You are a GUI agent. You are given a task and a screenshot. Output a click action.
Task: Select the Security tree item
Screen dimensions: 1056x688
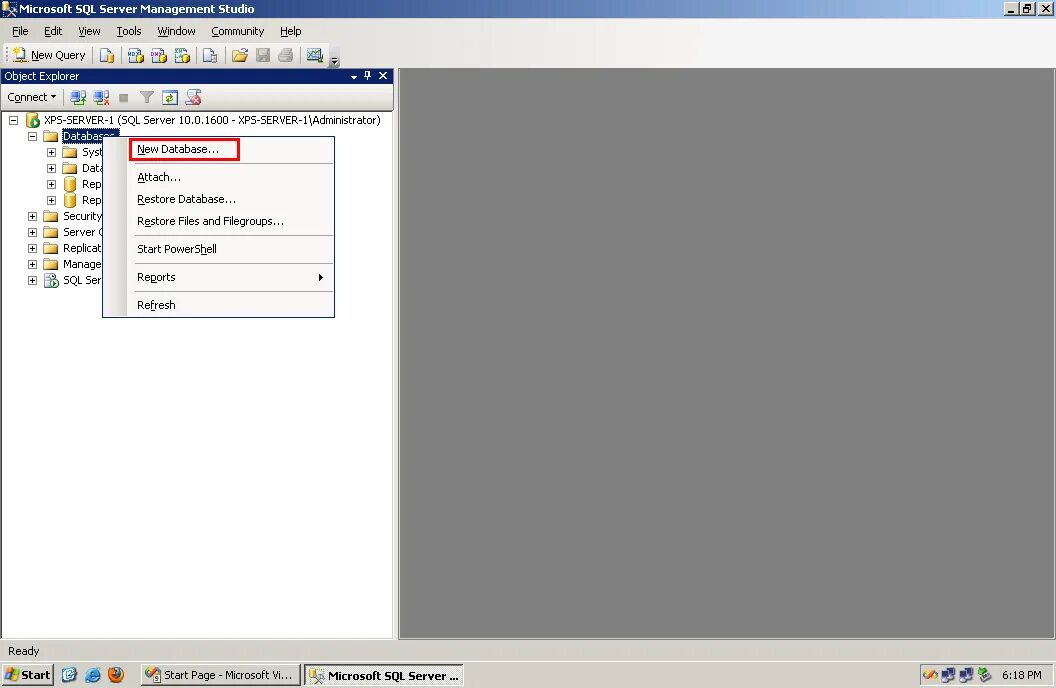82,217
